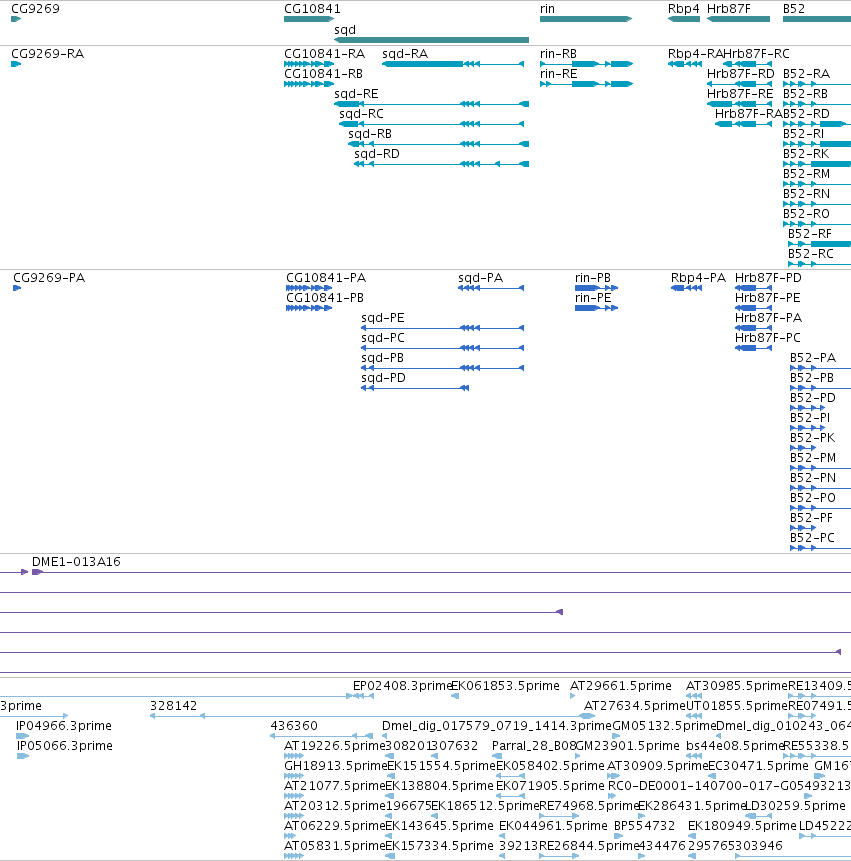Open the Hrb87F-PC protein feature

(753, 348)
